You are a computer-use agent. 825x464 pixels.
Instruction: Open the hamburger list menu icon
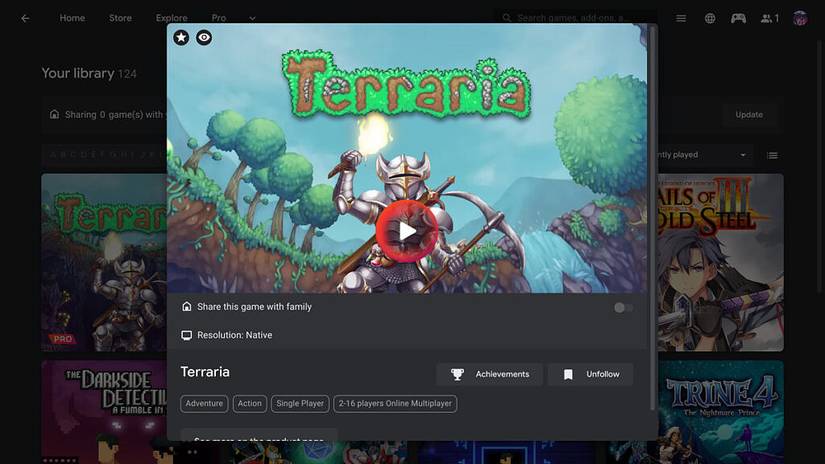point(681,18)
